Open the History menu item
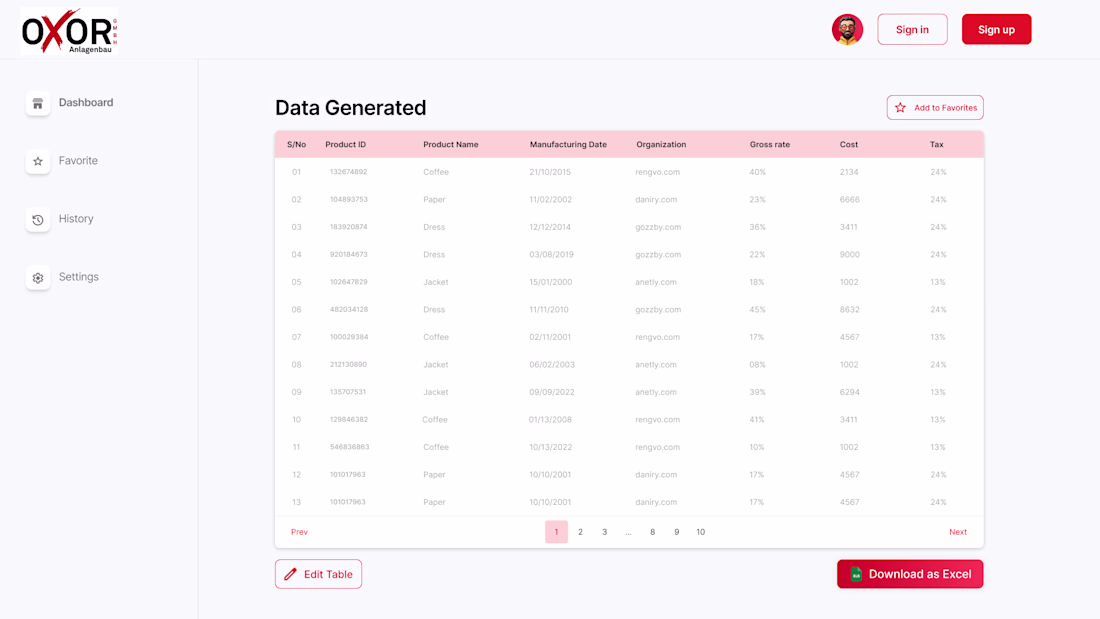1100x619 pixels. click(76, 219)
